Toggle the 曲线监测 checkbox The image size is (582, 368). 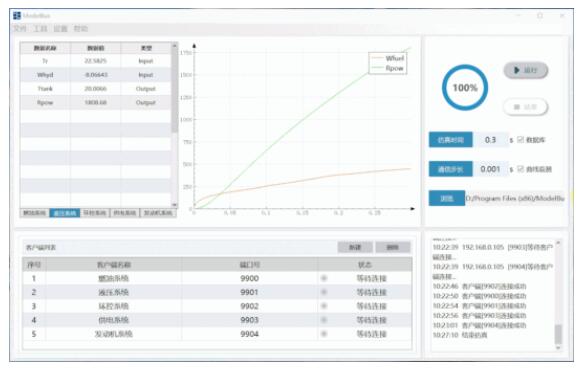point(520,169)
